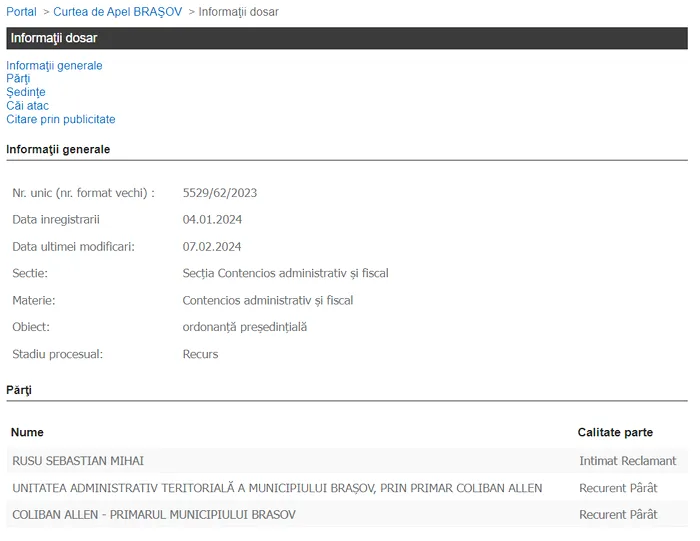Open Citare prin publicitate link
Viewport: 700px width, 541px height.
tap(61, 119)
